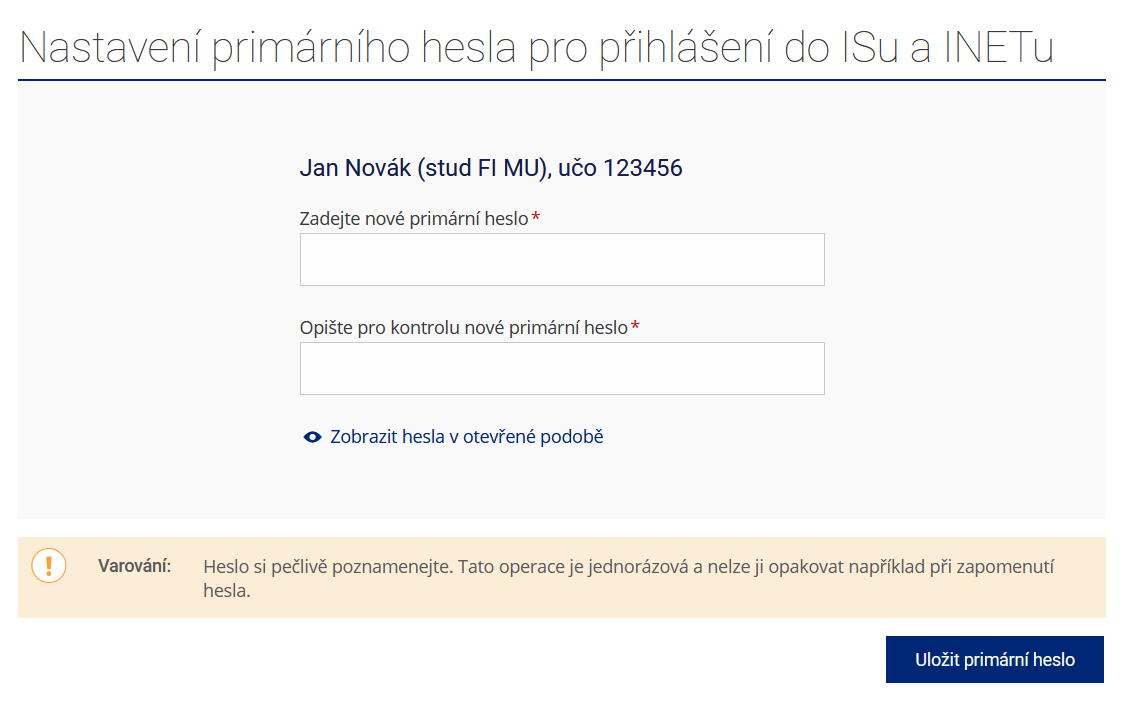This screenshot has width=1123, height=707.
Task: Click the word podobě in the show-passwords link
Action: (572, 437)
